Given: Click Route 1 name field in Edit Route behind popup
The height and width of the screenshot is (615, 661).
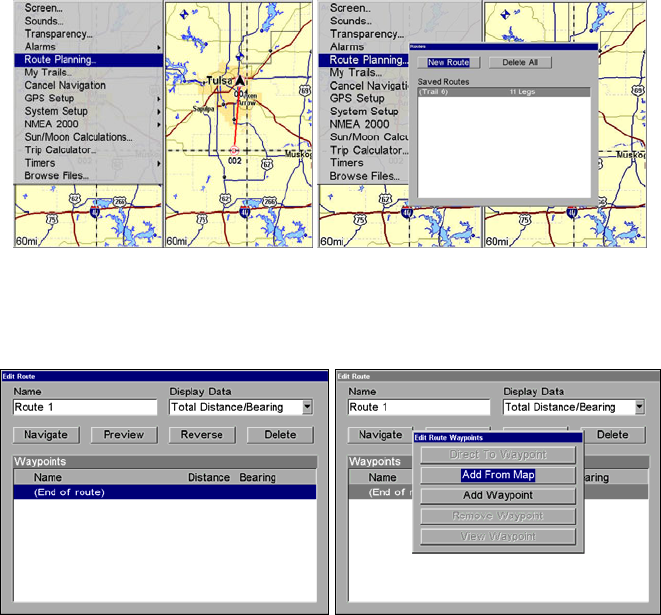Looking at the screenshot, I should [x=419, y=407].
